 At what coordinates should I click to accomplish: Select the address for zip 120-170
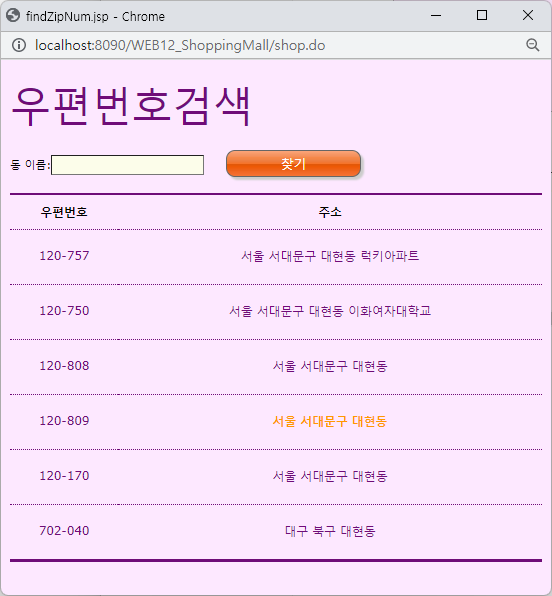click(330, 476)
